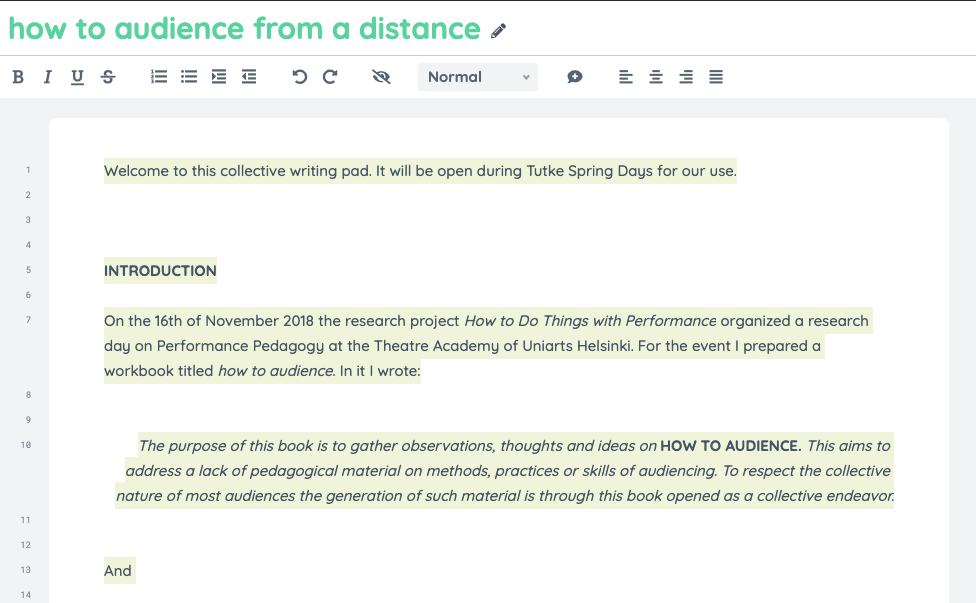Toggle italic formatting
This screenshot has width=976, height=603.
coord(47,77)
